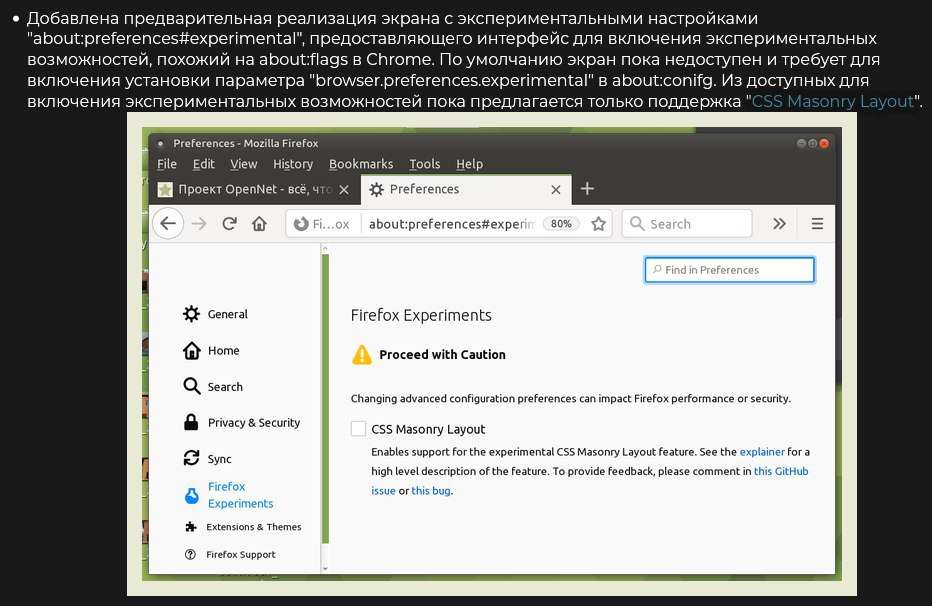This screenshot has height=606, width=932.
Task: Click the General gear icon in the sidebar
Action: coord(191,314)
